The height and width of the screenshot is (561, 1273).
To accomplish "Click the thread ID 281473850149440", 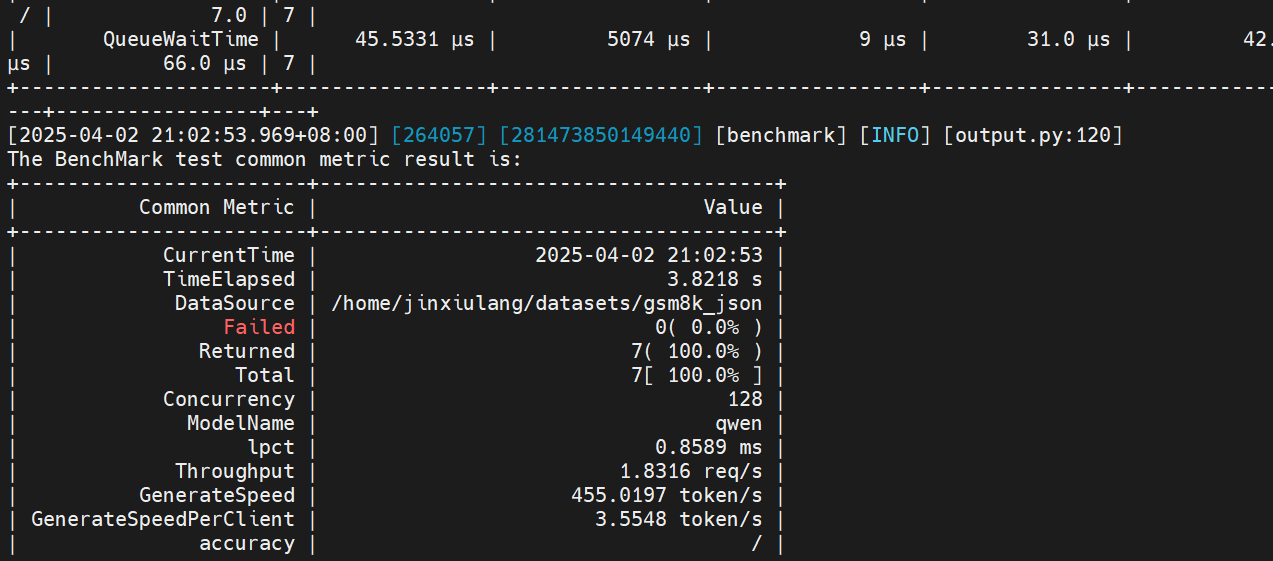I will point(601,135).
